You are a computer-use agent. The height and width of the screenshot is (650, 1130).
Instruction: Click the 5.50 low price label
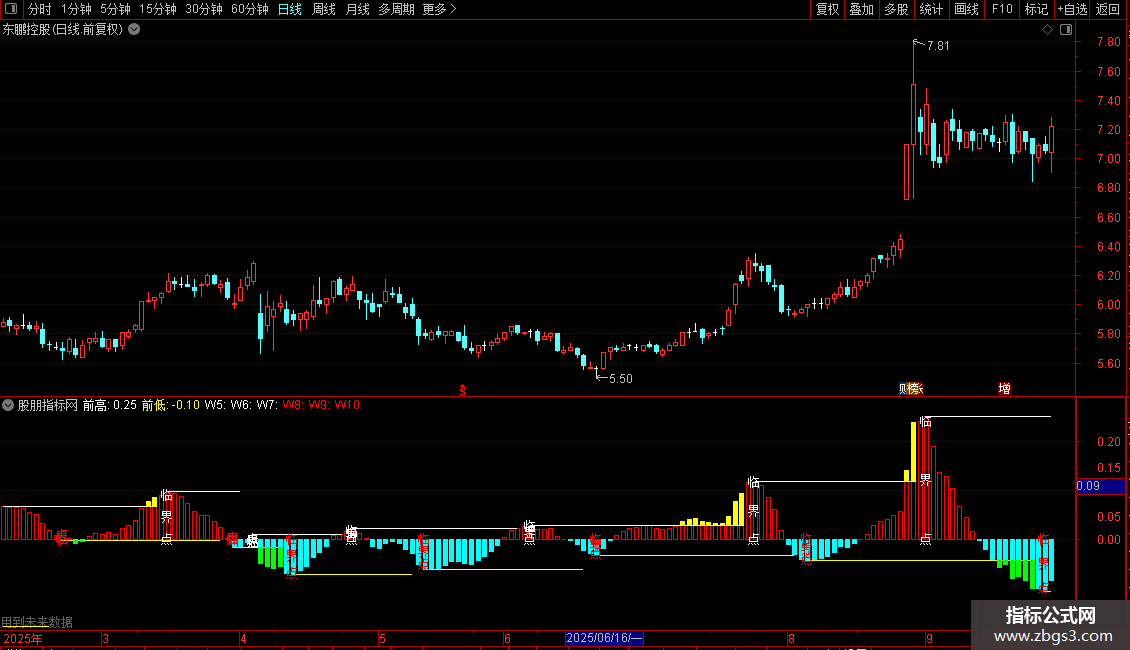point(620,378)
